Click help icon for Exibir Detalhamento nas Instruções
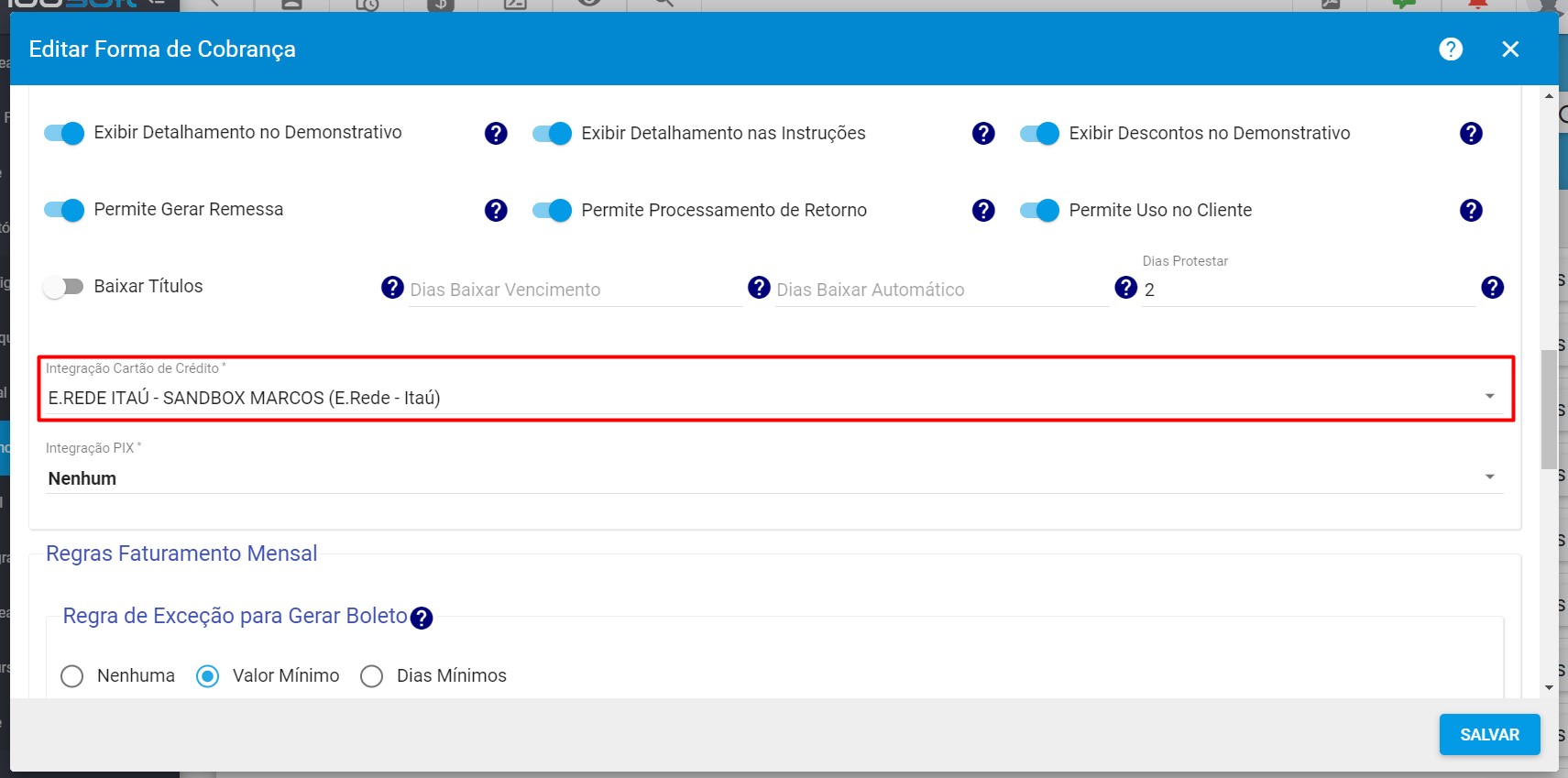Viewport: 1568px width, 778px height. (983, 134)
